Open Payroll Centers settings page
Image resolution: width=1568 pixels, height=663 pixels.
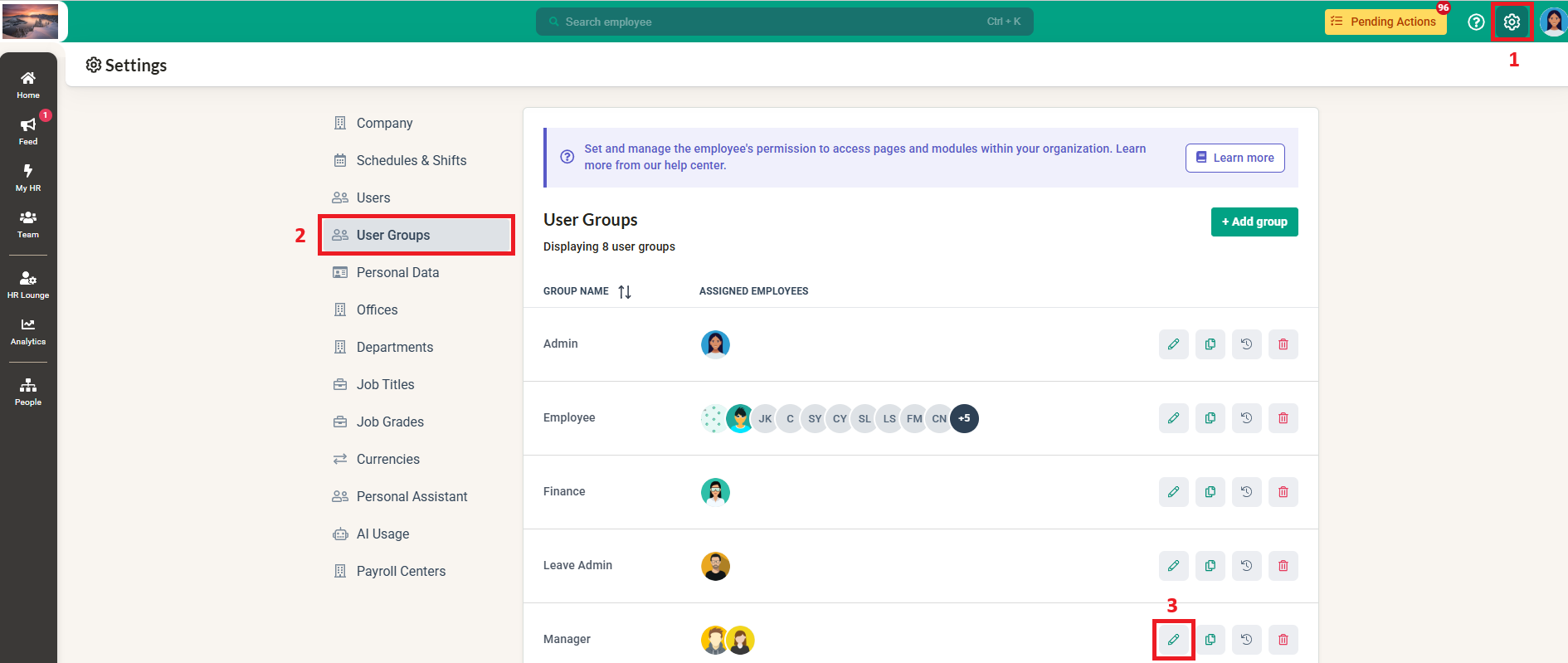pyautogui.click(x=401, y=572)
